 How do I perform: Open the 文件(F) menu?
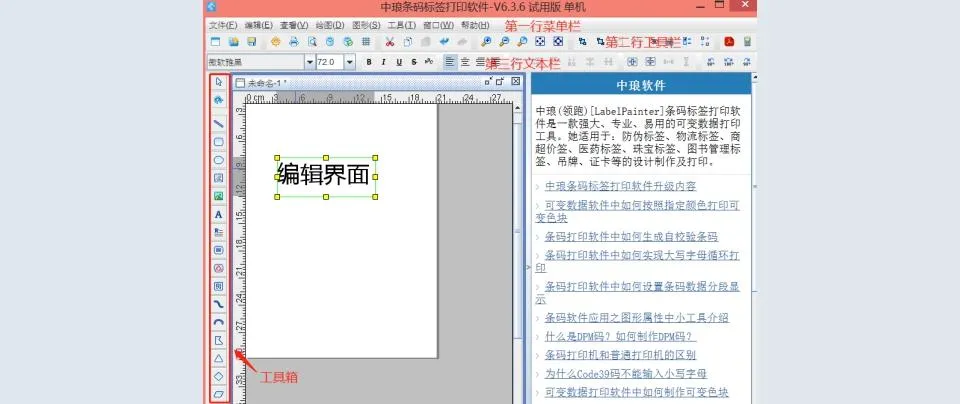222,25
